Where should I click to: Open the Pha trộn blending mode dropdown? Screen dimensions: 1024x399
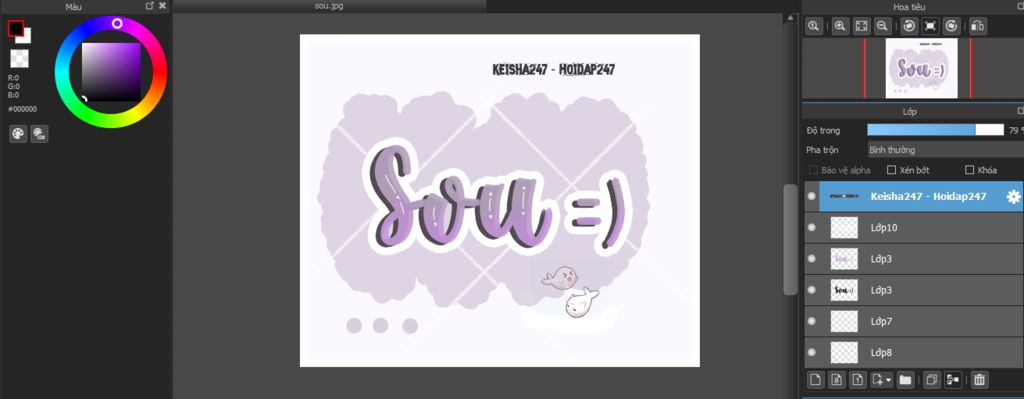[946, 150]
